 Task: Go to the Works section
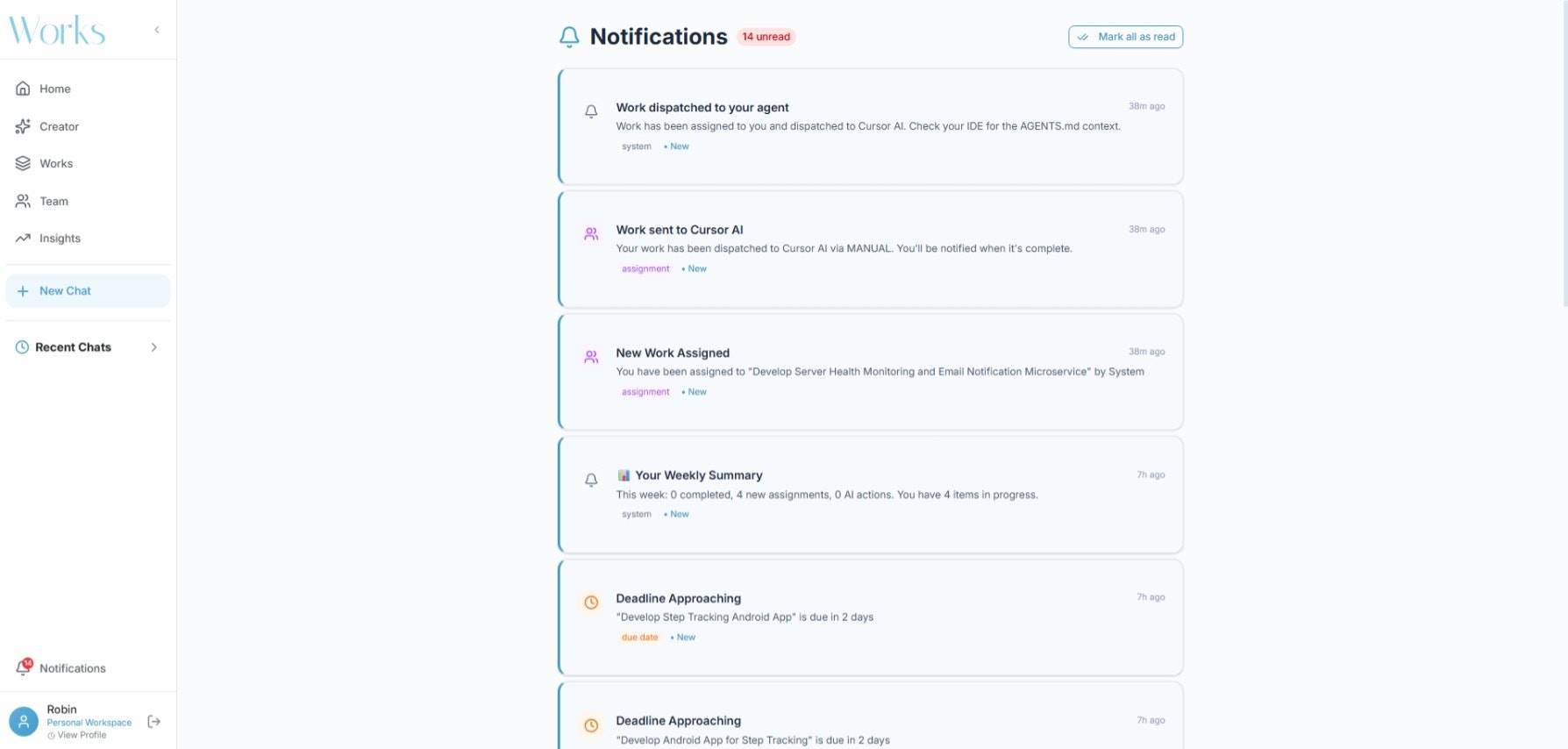(88, 163)
